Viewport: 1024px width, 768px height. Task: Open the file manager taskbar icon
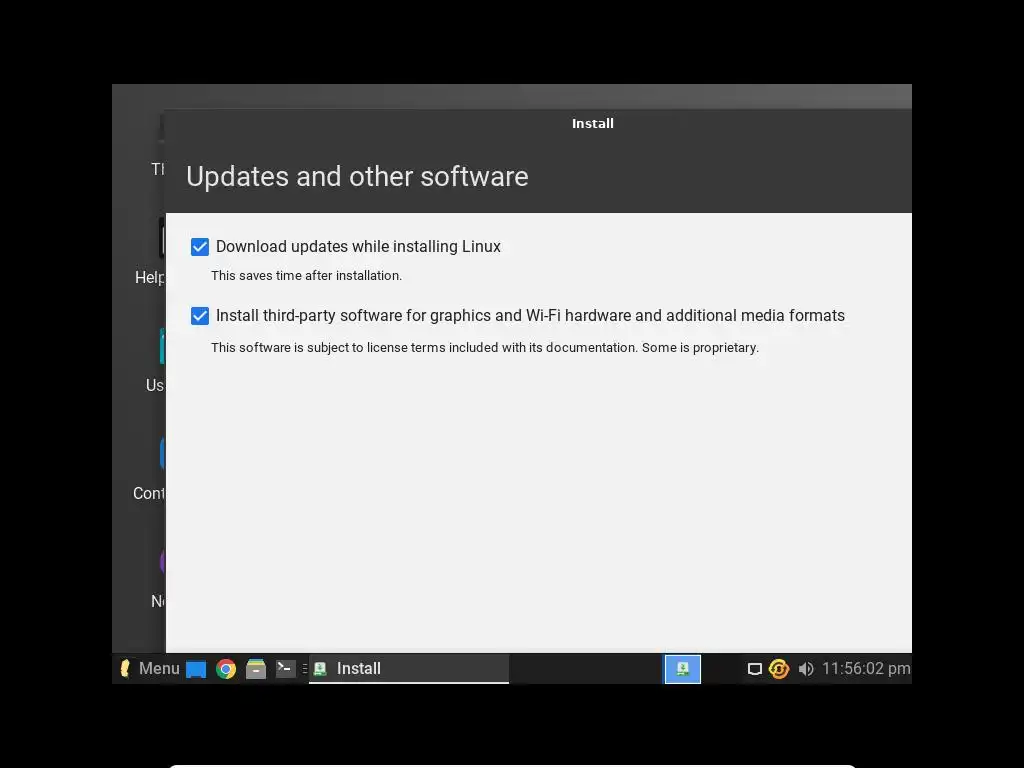click(256, 669)
